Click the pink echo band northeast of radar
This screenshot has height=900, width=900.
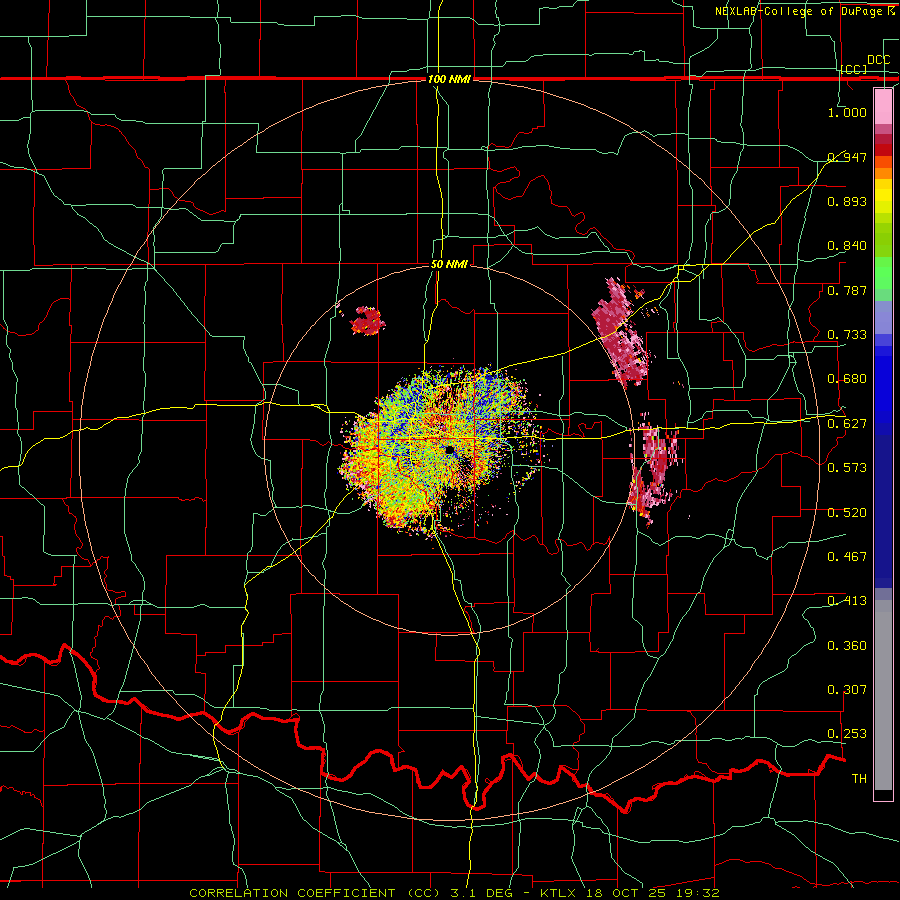pos(621,332)
